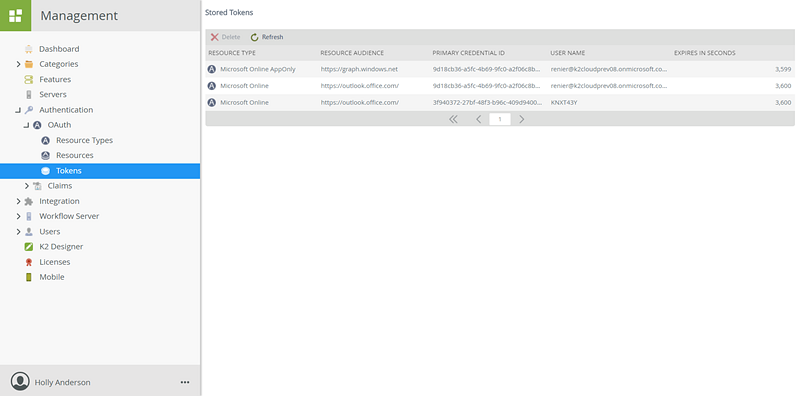Click the Holly Anderson user name

tap(62, 382)
